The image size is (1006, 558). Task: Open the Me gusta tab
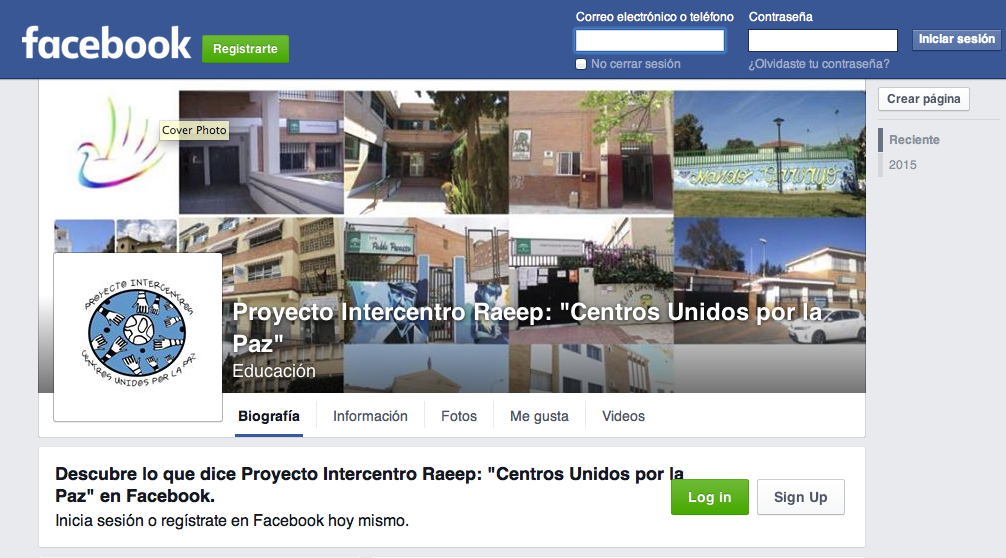click(539, 416)
